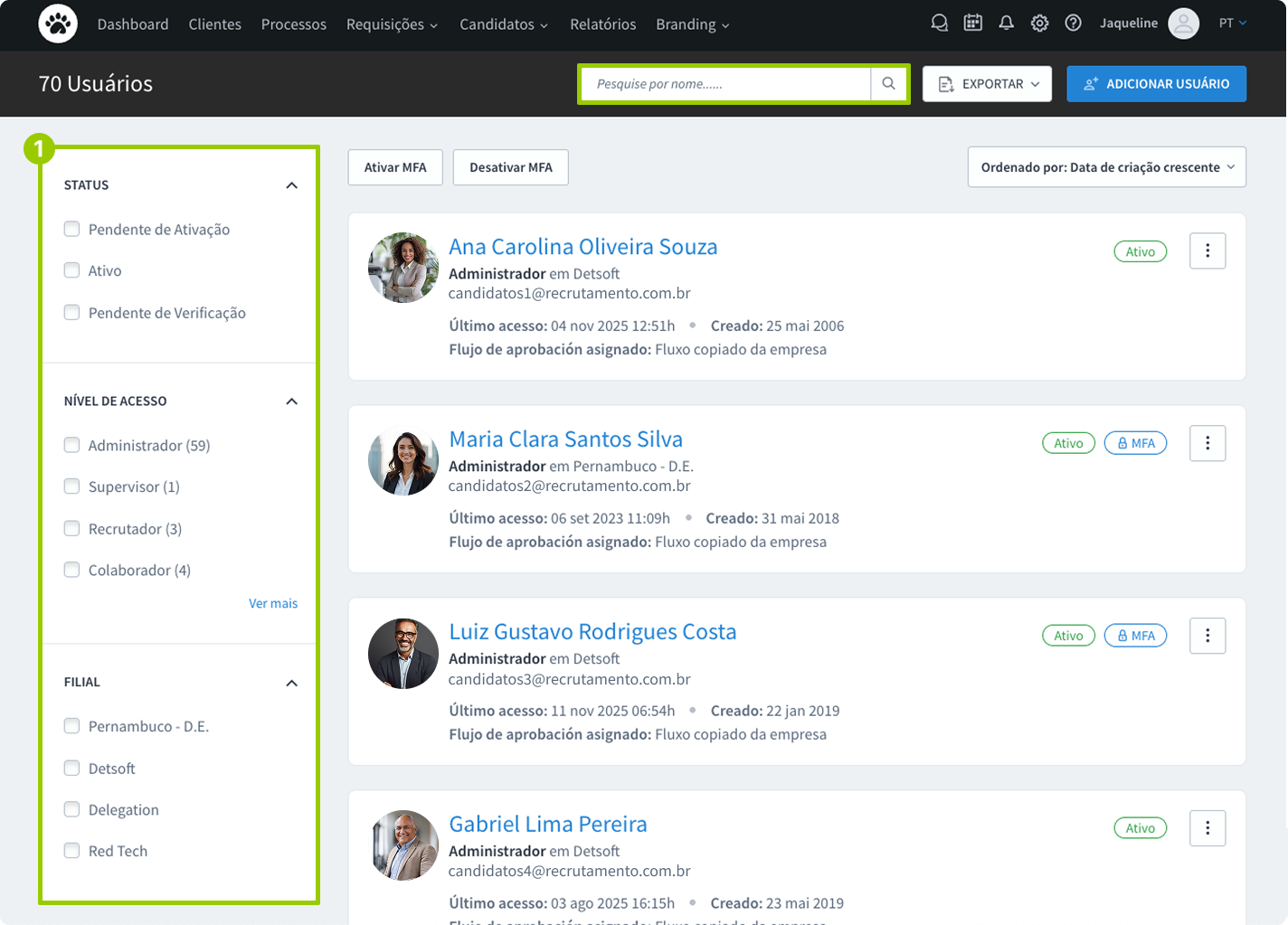Enable the Supervisor access level filter
The height and width of the screenshot is (925, 1288).
[72, 486]
